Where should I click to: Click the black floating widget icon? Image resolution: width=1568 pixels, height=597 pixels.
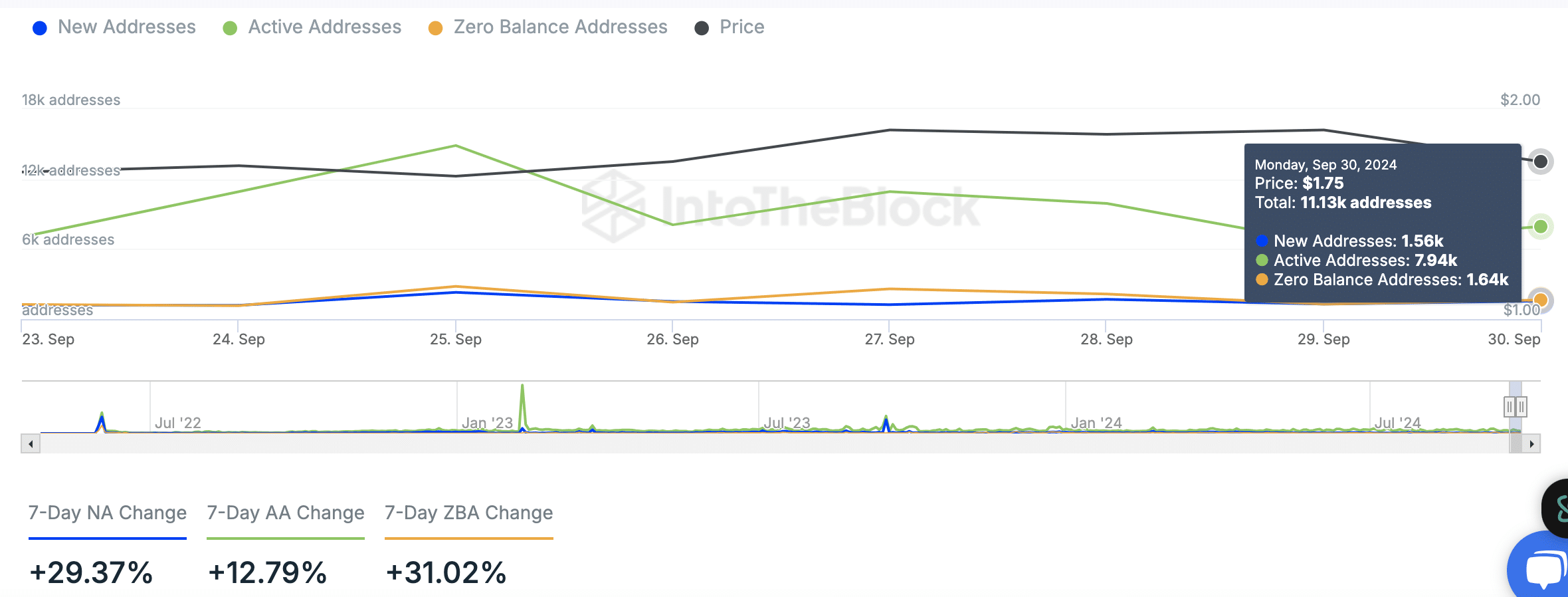[x=1557, y=509]
